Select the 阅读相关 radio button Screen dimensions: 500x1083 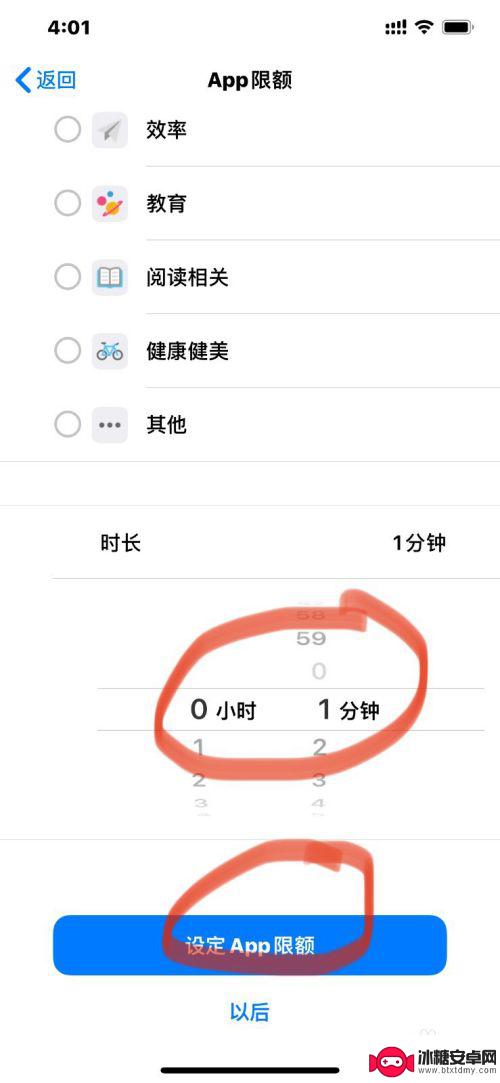(68, 278)
